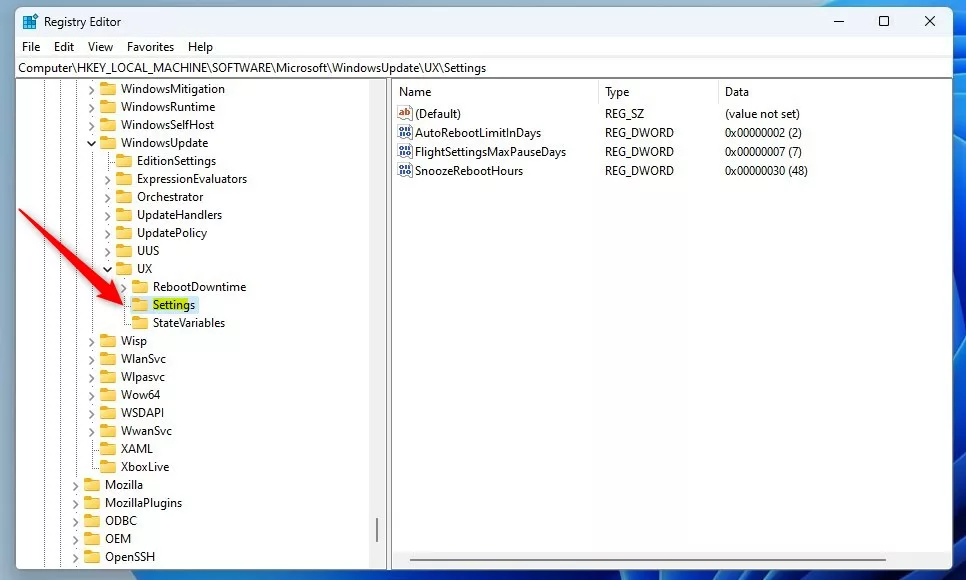Click the Registry Editor app icon in title bar

[x=30, y=22]
